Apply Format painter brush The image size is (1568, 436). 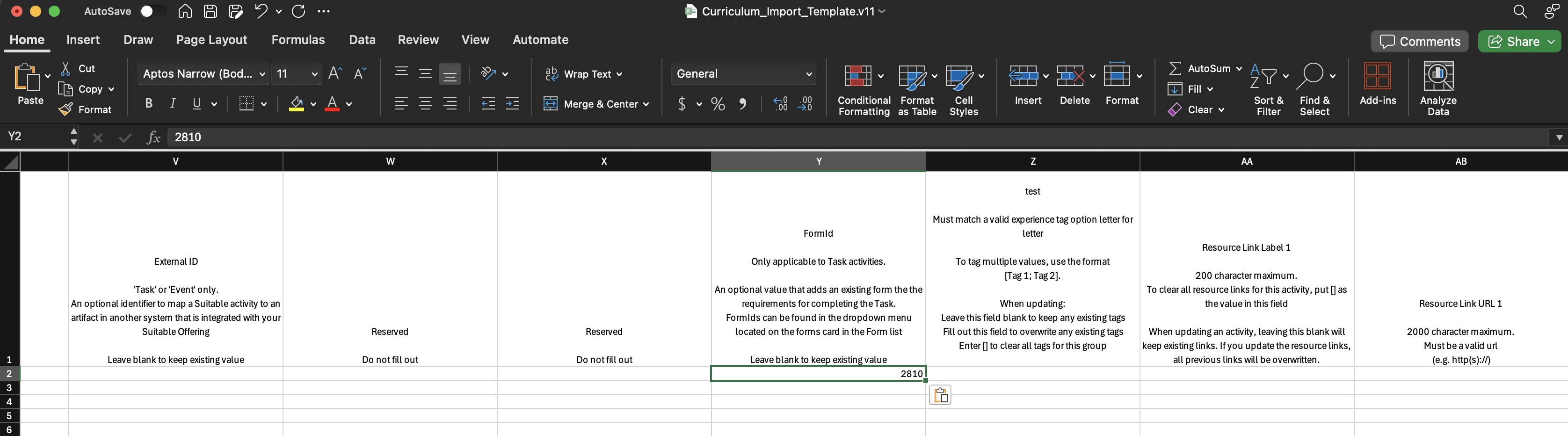[85, 109]
